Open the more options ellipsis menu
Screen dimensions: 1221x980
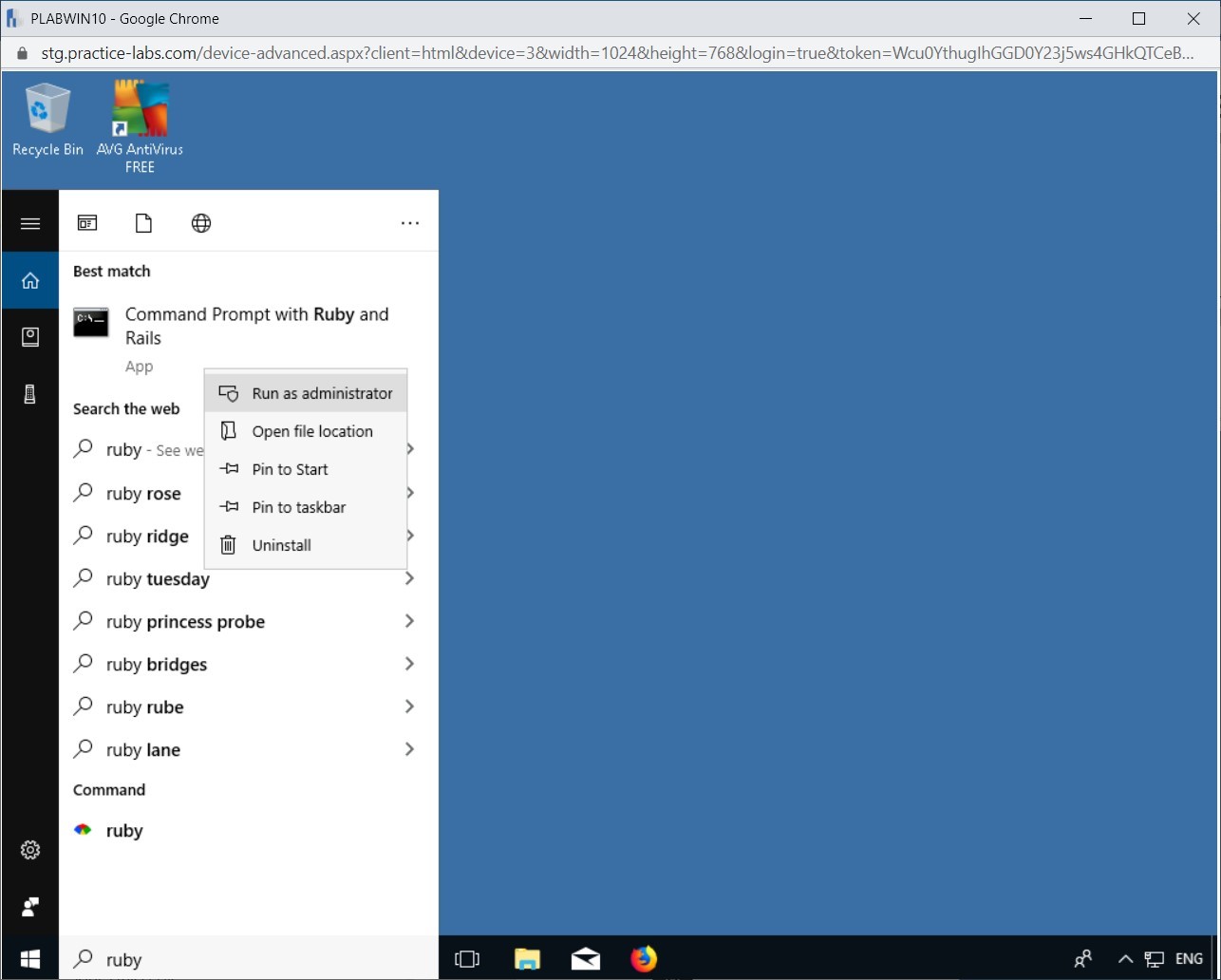pyautogui.click(x=410, y=223)
